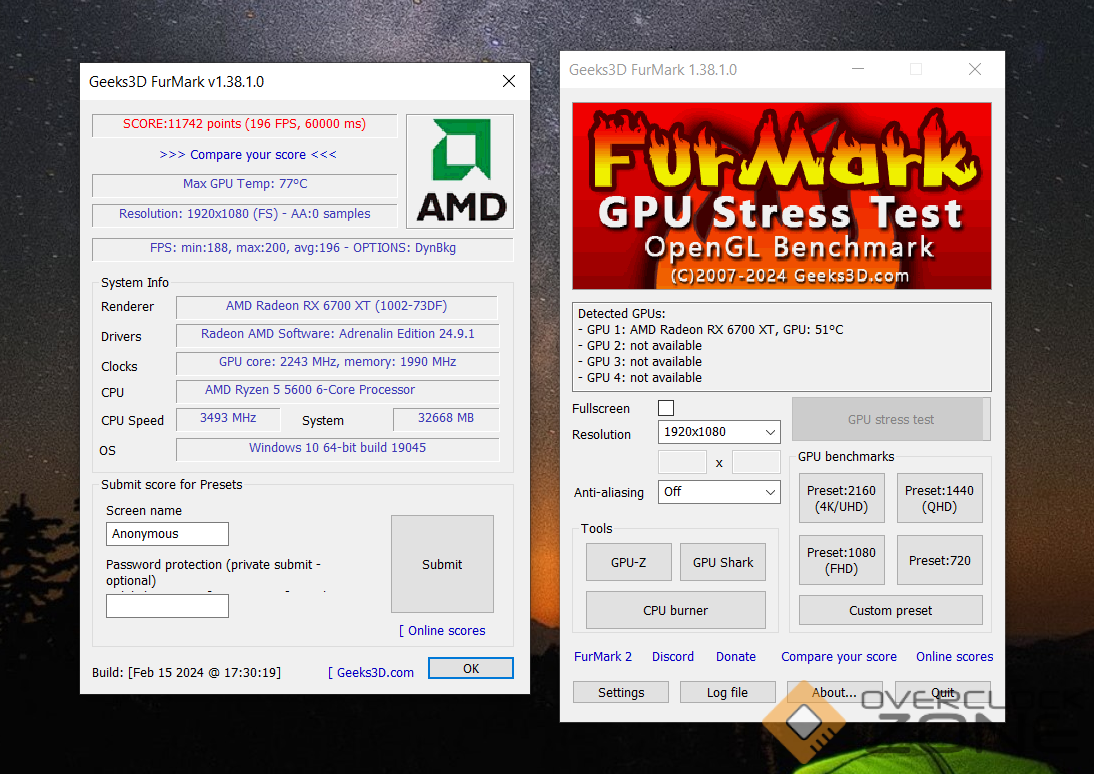This screenshot has width=1094, height=774.
Task: Click the Donate link
Action: click(x=736, y=657)
